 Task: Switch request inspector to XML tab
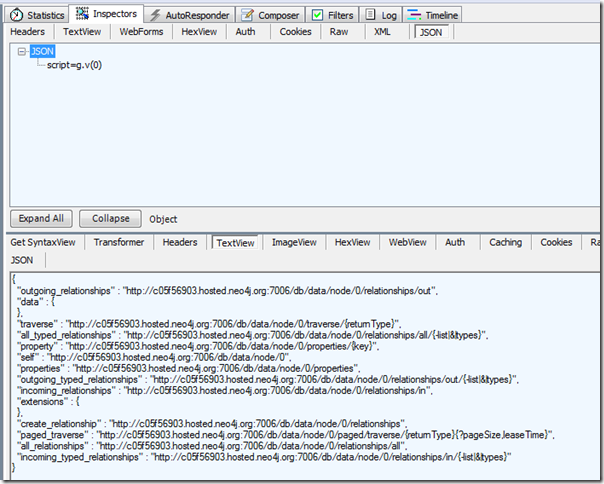382,31
